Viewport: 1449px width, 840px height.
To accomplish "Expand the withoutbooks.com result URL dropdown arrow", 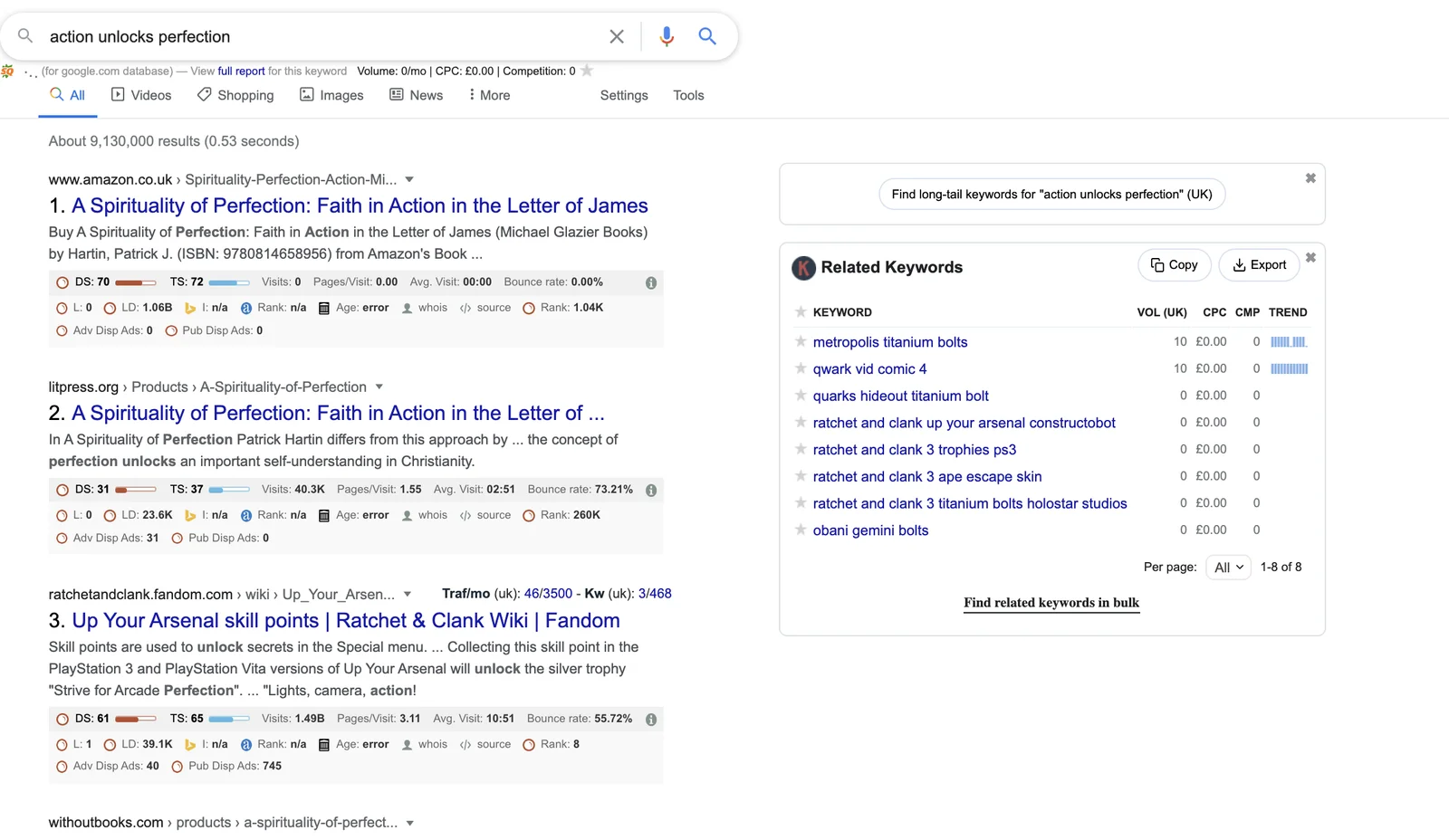I will click(410, 823).
